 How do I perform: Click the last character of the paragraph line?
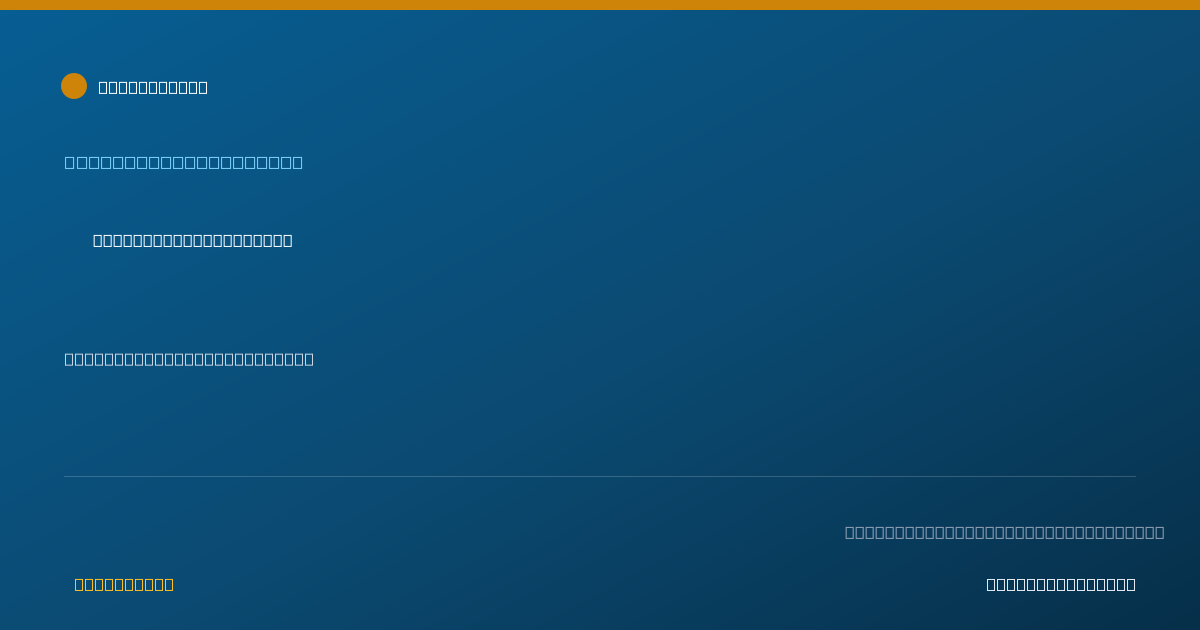pos(309,359)
